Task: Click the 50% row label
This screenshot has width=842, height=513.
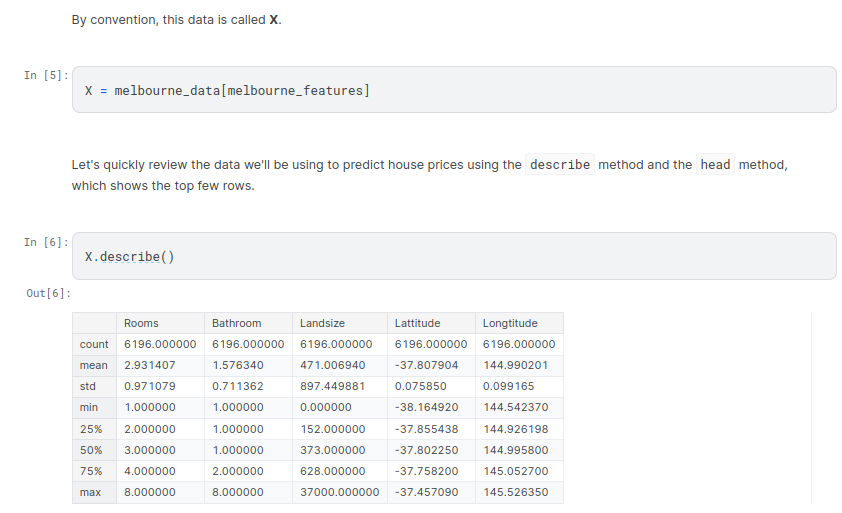Action: click(x=91, y=450)
